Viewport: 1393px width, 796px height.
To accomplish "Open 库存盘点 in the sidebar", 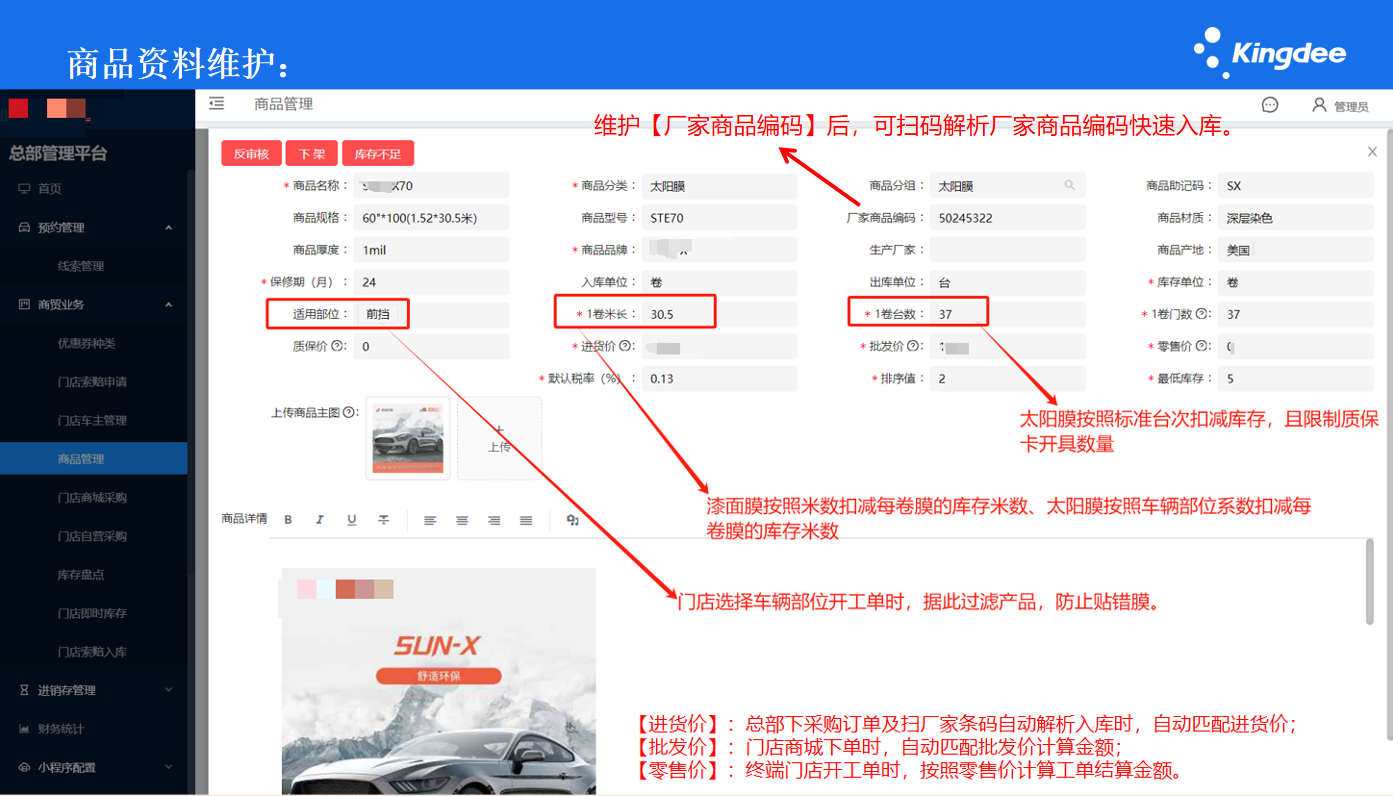I will [x=81, y=575].
